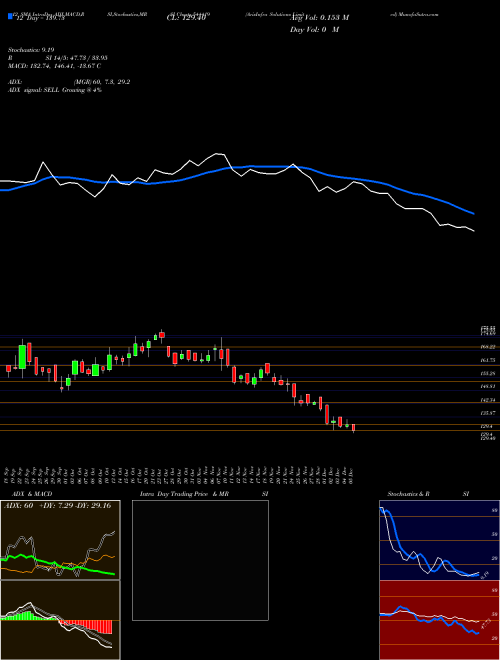Click the 'SI 14/3: 47.73 / 33.93' value
The width and height of the screenshot is (500, 660).
click(77, 58)
